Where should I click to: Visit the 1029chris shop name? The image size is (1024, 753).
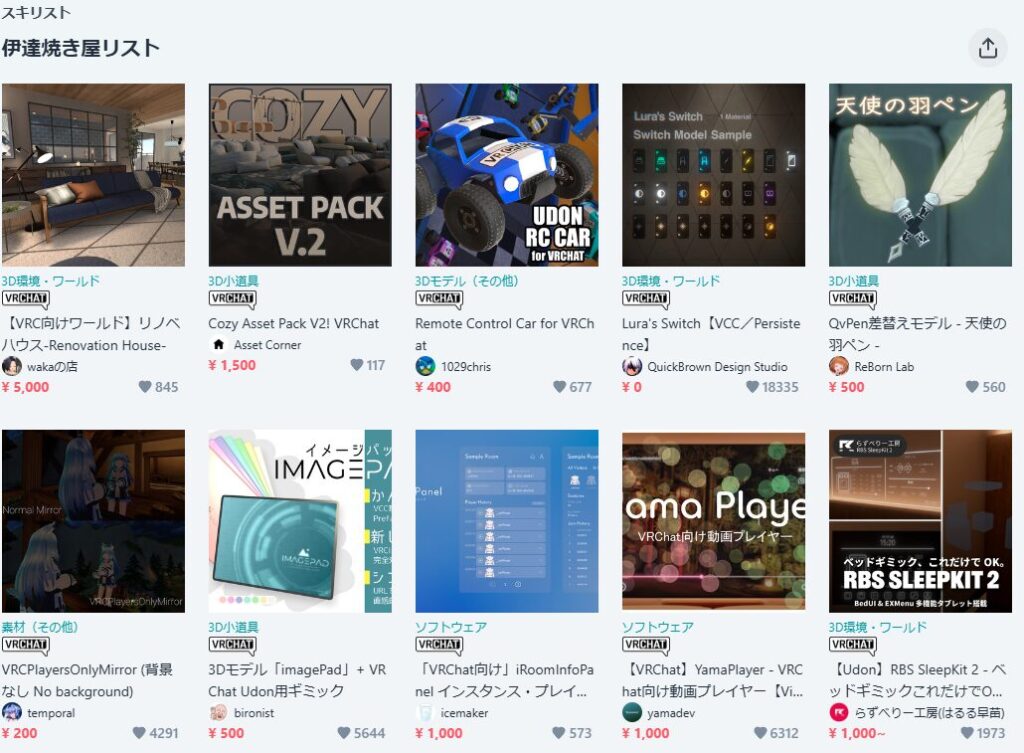click(466, 366)
